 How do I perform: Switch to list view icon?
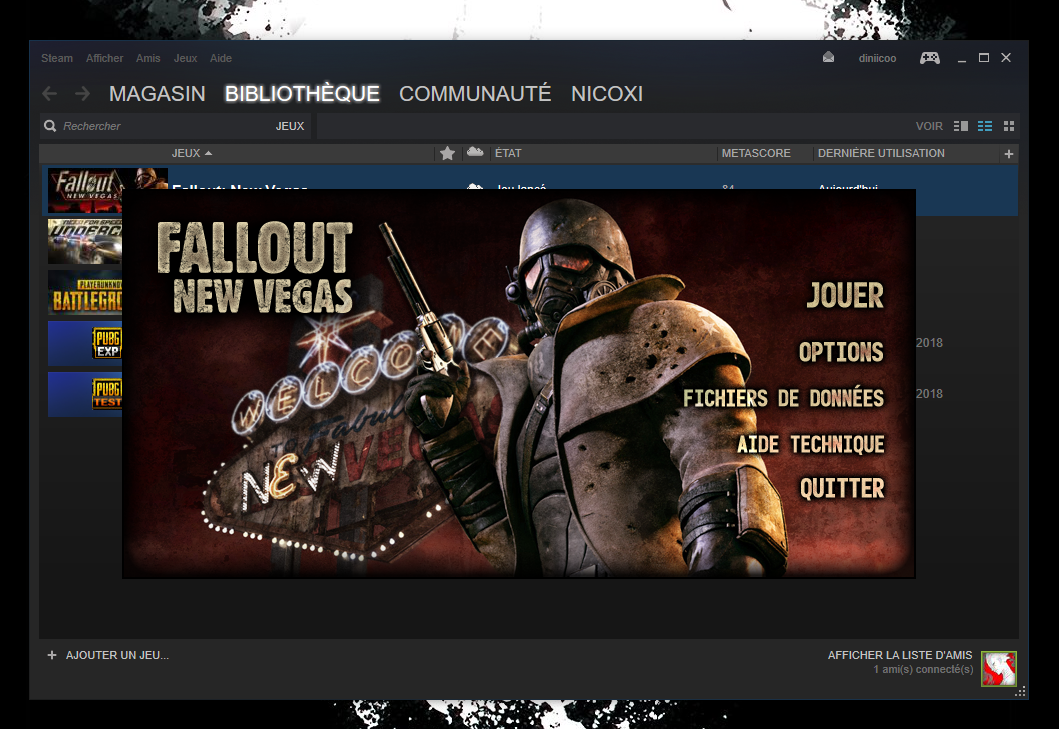(985, 126)
